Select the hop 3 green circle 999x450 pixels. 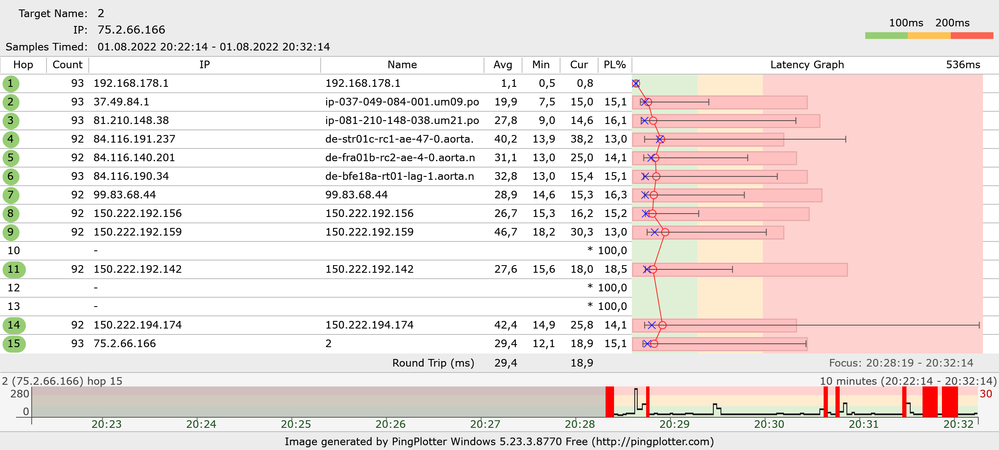(x=11, y=120)
